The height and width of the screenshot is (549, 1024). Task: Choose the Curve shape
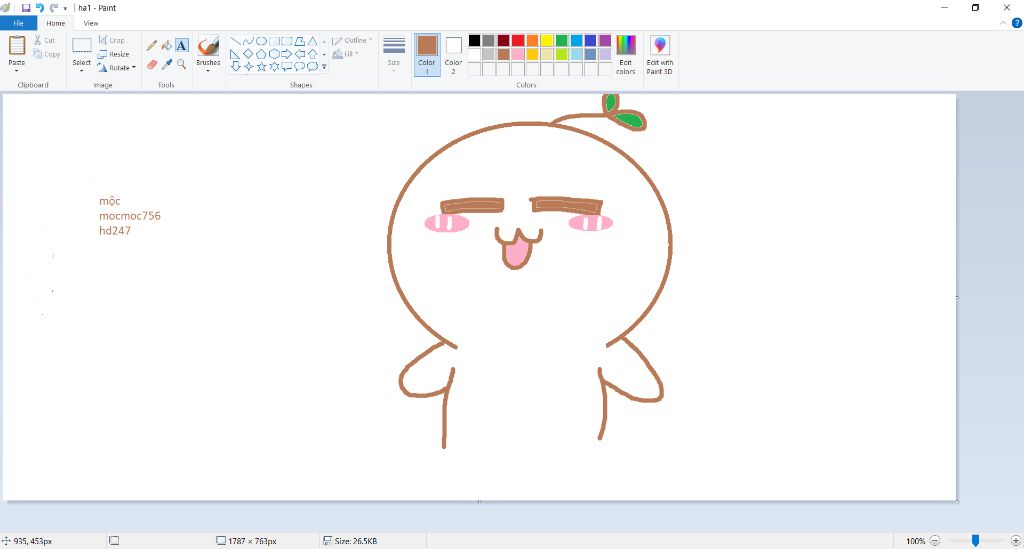[x=248, y=41]
